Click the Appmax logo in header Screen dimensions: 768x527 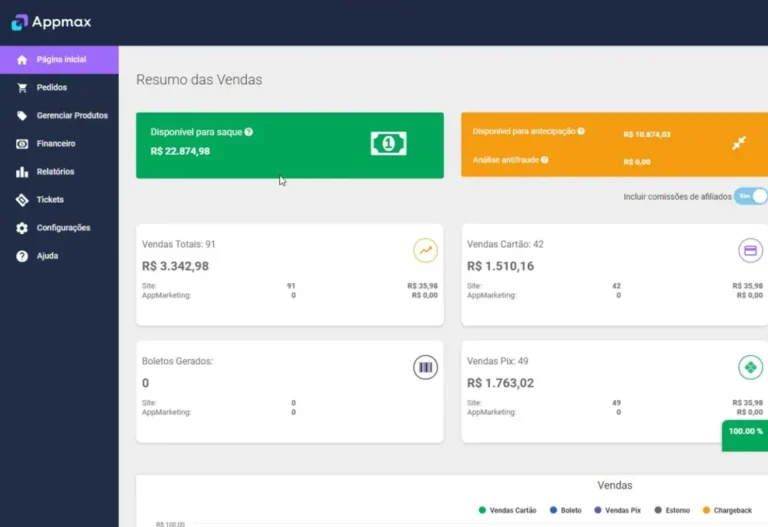[58, 22]
